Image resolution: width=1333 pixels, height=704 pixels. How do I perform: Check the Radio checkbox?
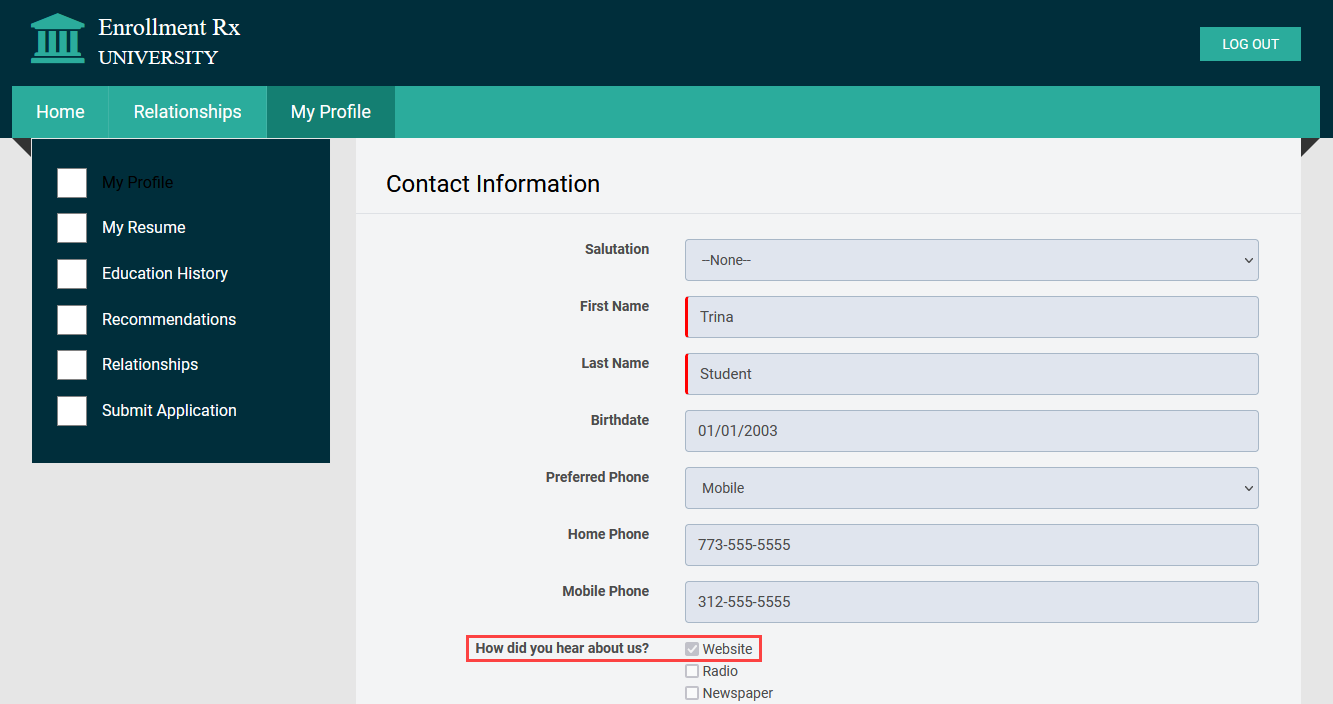coord(692,671)
